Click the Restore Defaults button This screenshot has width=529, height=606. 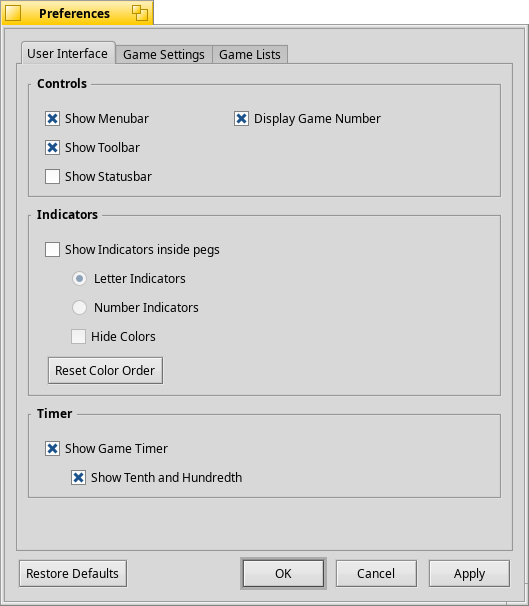(x=73, y=573)
